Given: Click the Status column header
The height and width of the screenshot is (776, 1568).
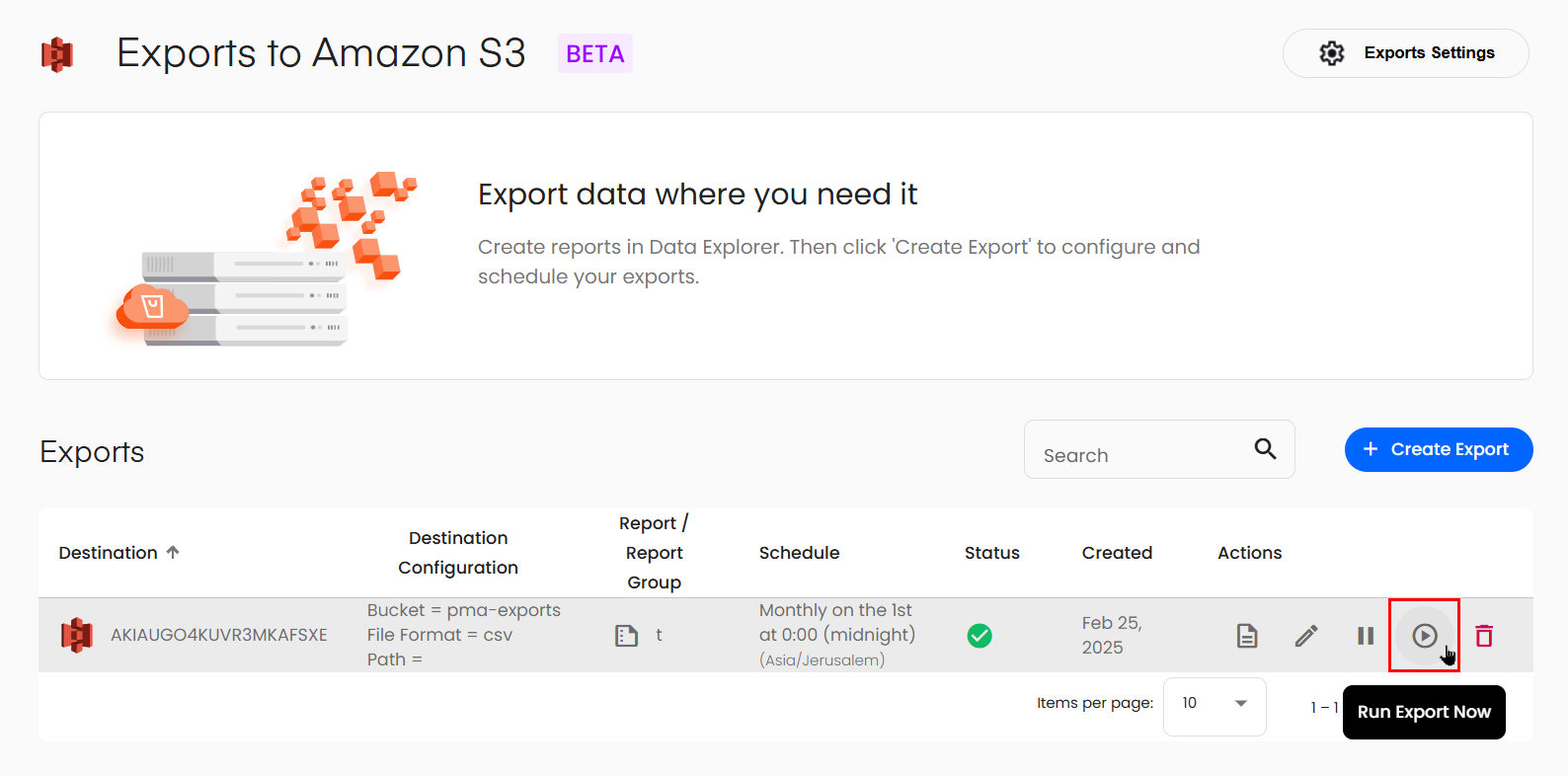Looking at the screenshot, I should (x=991, y=553).
